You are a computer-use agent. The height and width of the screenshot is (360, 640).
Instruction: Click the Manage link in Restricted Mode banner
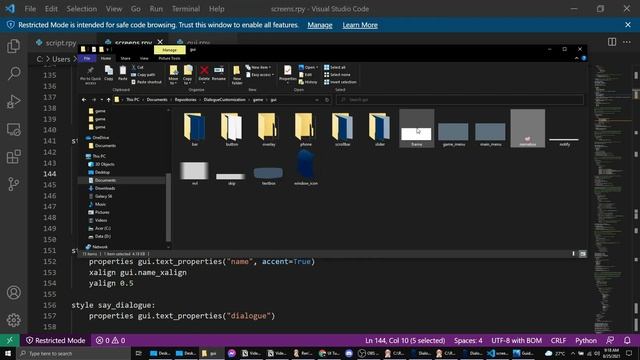[x=320, y=25]
